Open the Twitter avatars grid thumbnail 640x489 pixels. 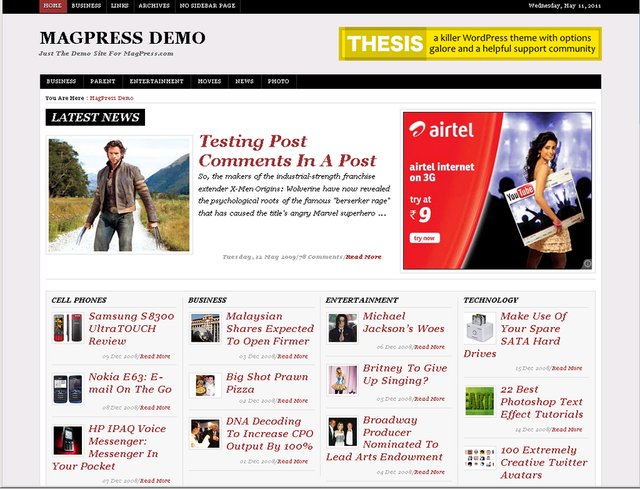tap(480, 458)
